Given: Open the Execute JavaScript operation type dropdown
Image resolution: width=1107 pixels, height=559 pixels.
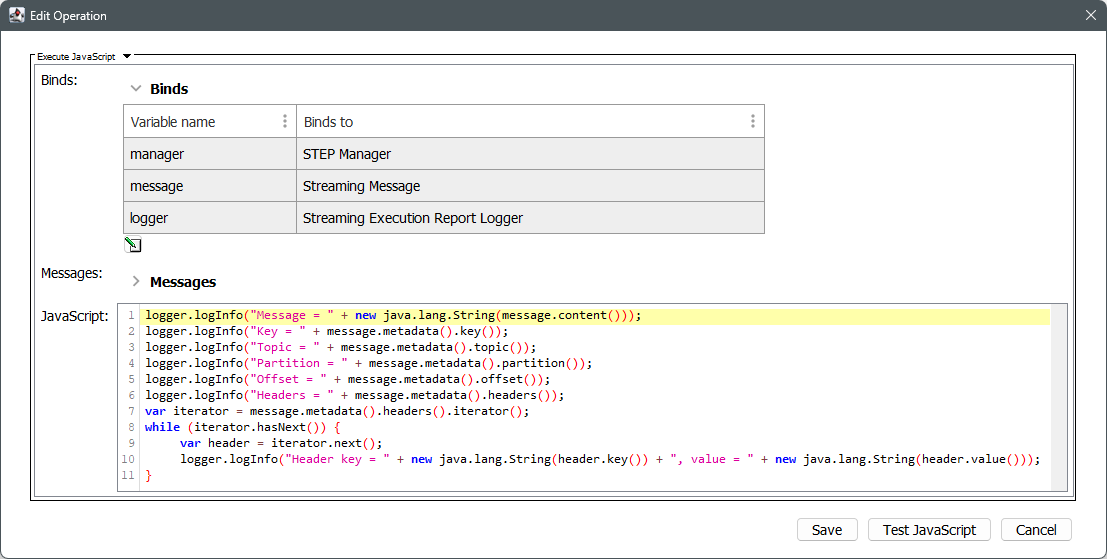Looking at the screenshot, I should tap(127, 57).
